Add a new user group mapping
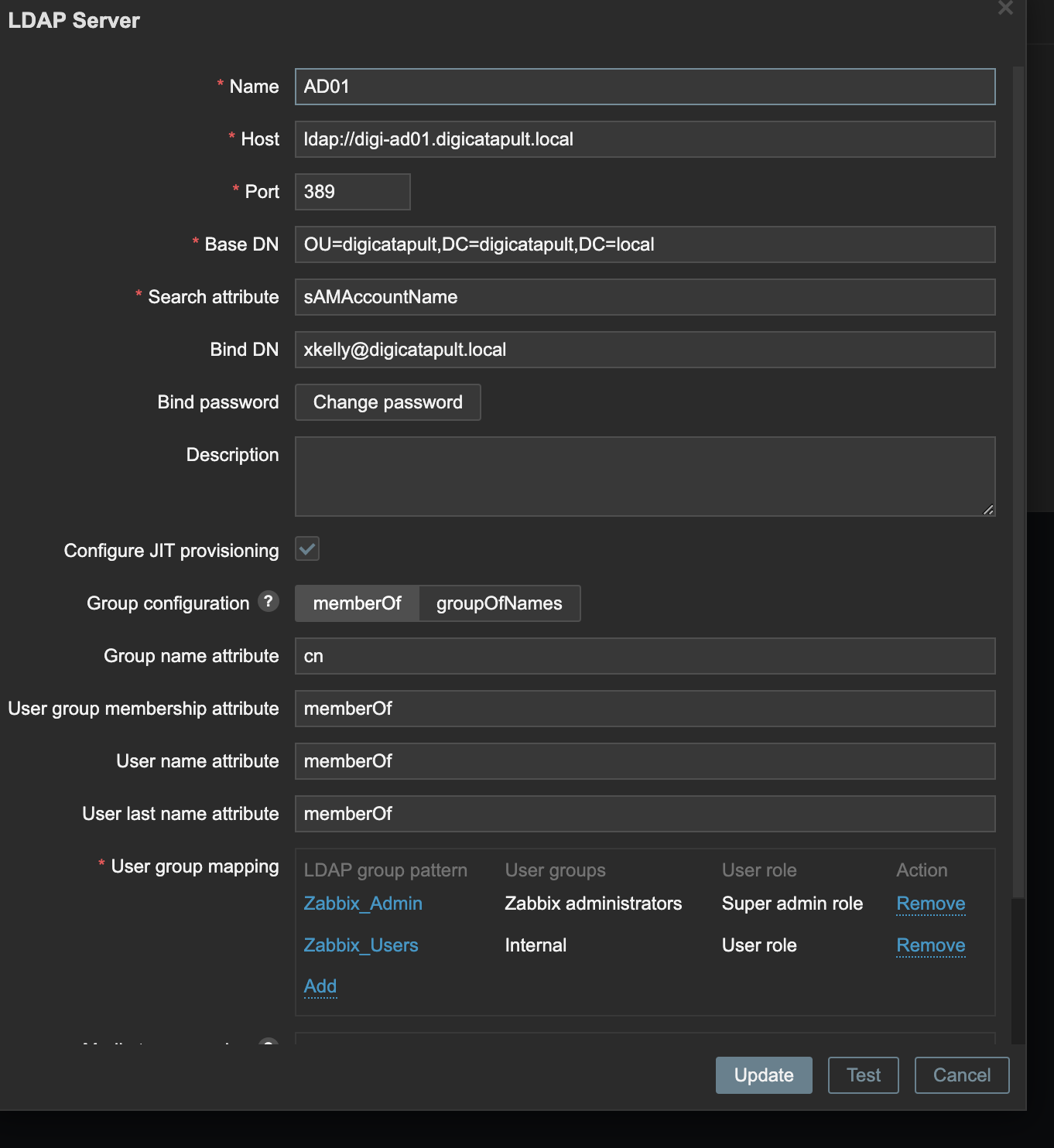 coord(320,986)
